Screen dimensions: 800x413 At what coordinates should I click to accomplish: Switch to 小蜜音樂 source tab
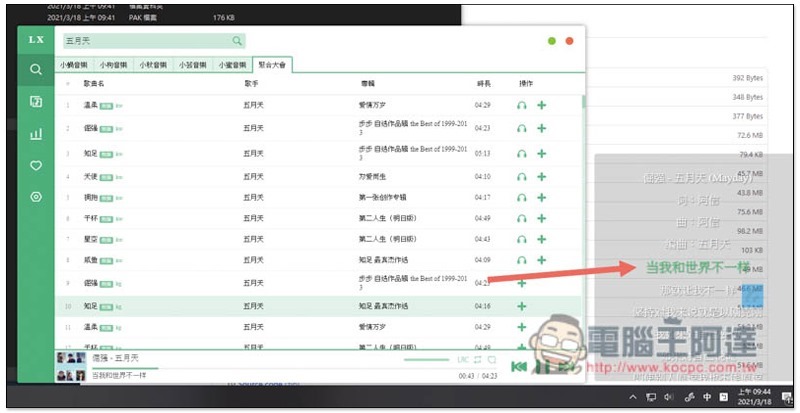(233, 65)
